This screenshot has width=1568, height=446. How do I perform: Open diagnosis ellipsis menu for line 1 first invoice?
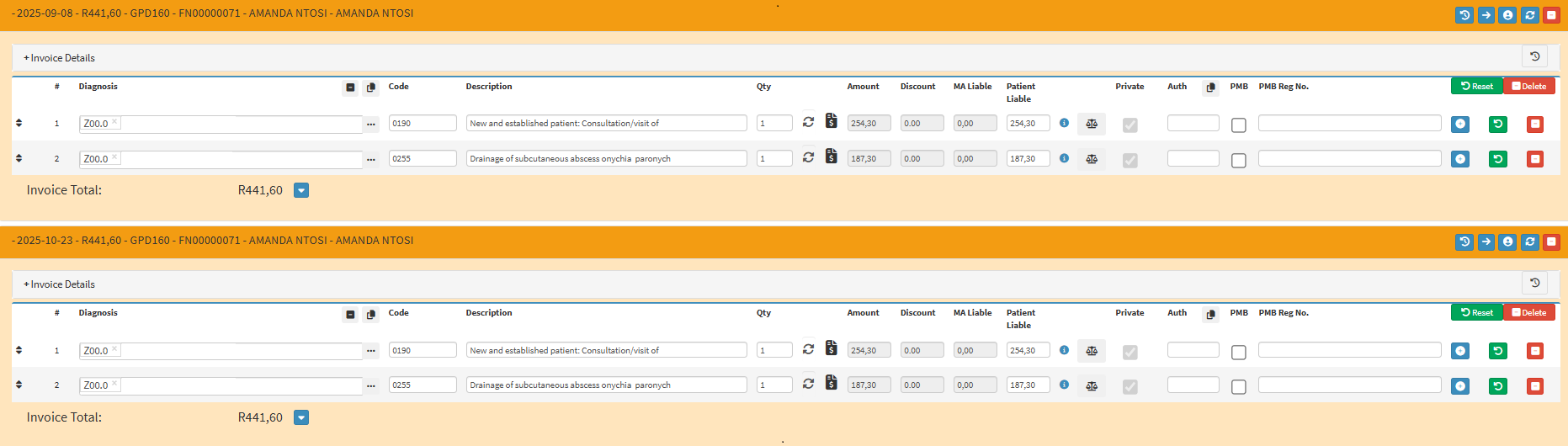(x=371, y=124)
